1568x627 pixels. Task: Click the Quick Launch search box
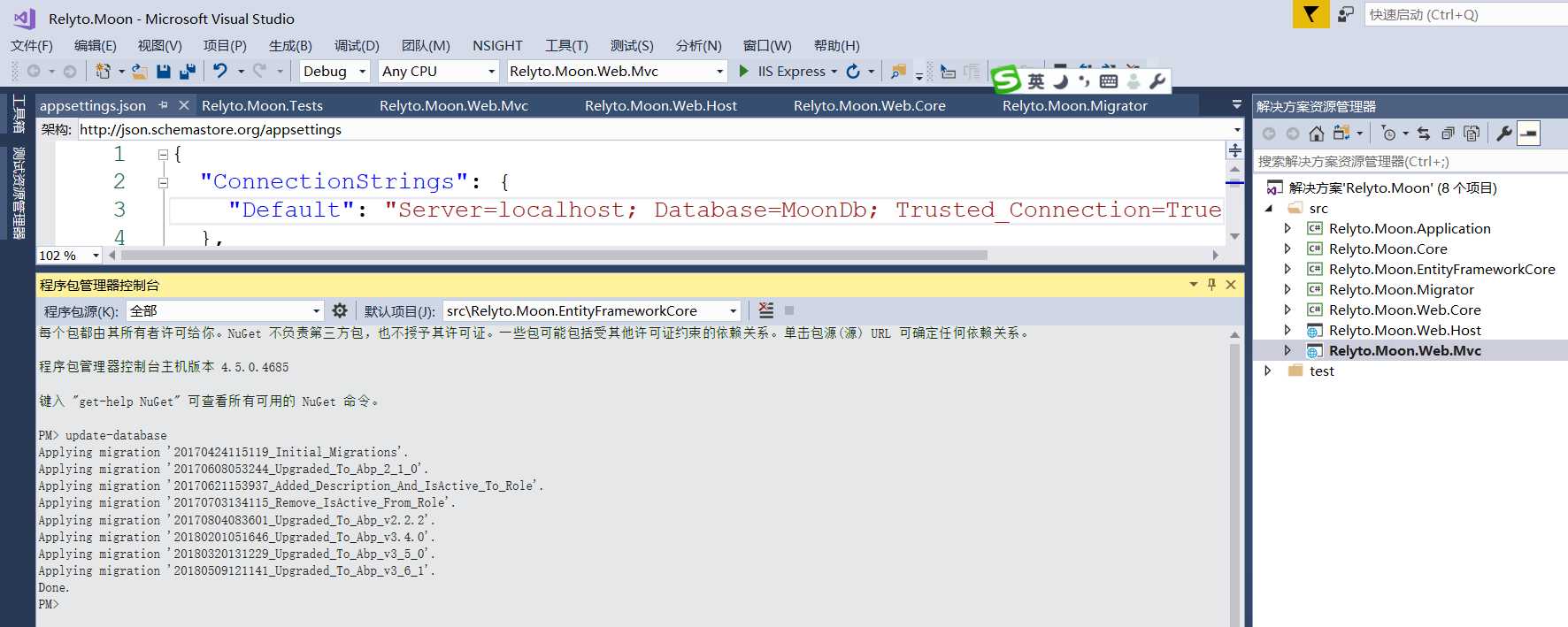coord(1466,14)
